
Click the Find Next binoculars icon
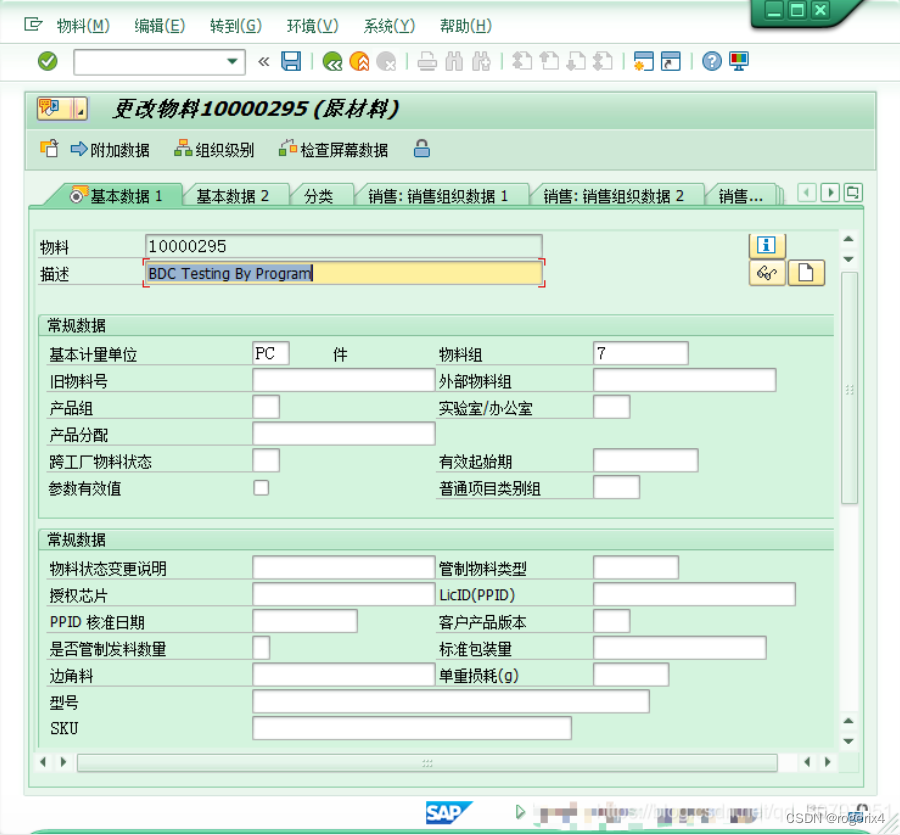(481, 61)
